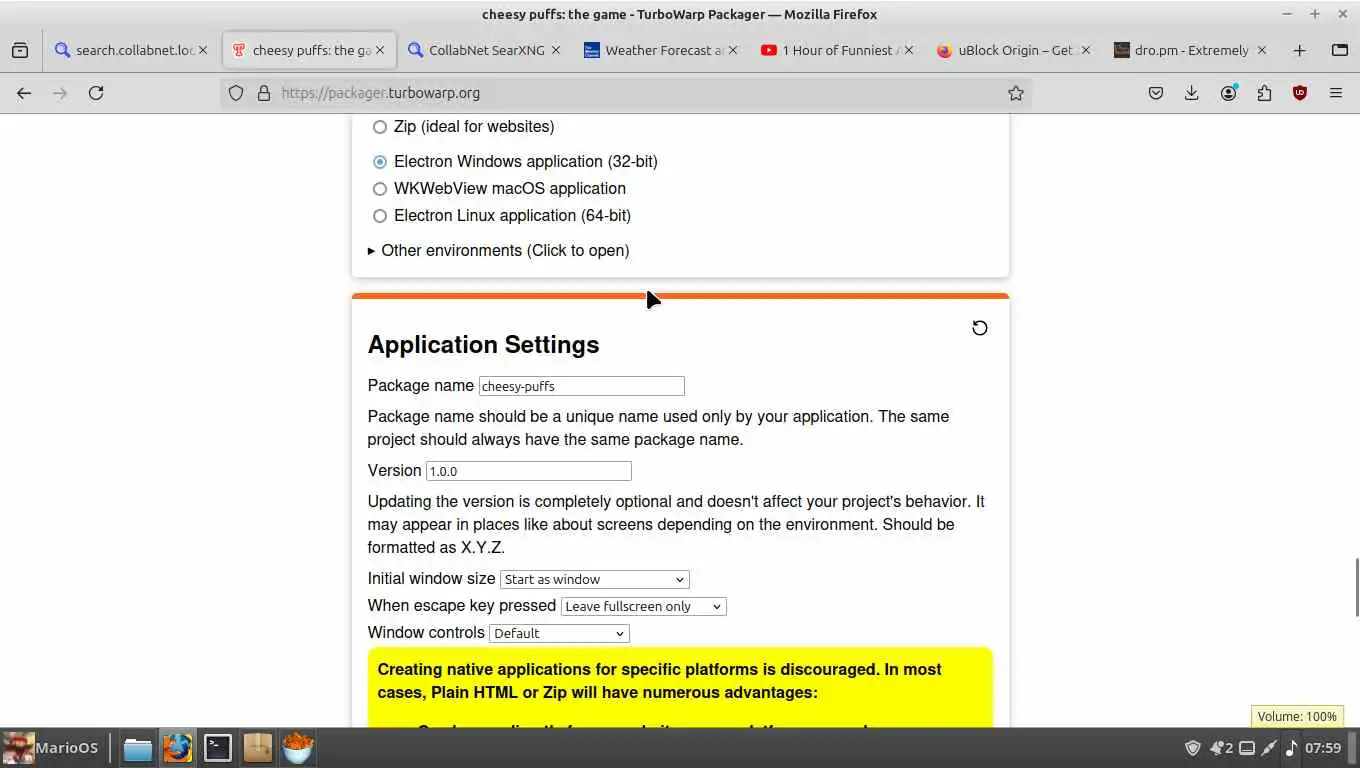This screenshot has height=768, width=1360.
Task: Open the When escape key pressed dropdown
Action: coord(643,606)
